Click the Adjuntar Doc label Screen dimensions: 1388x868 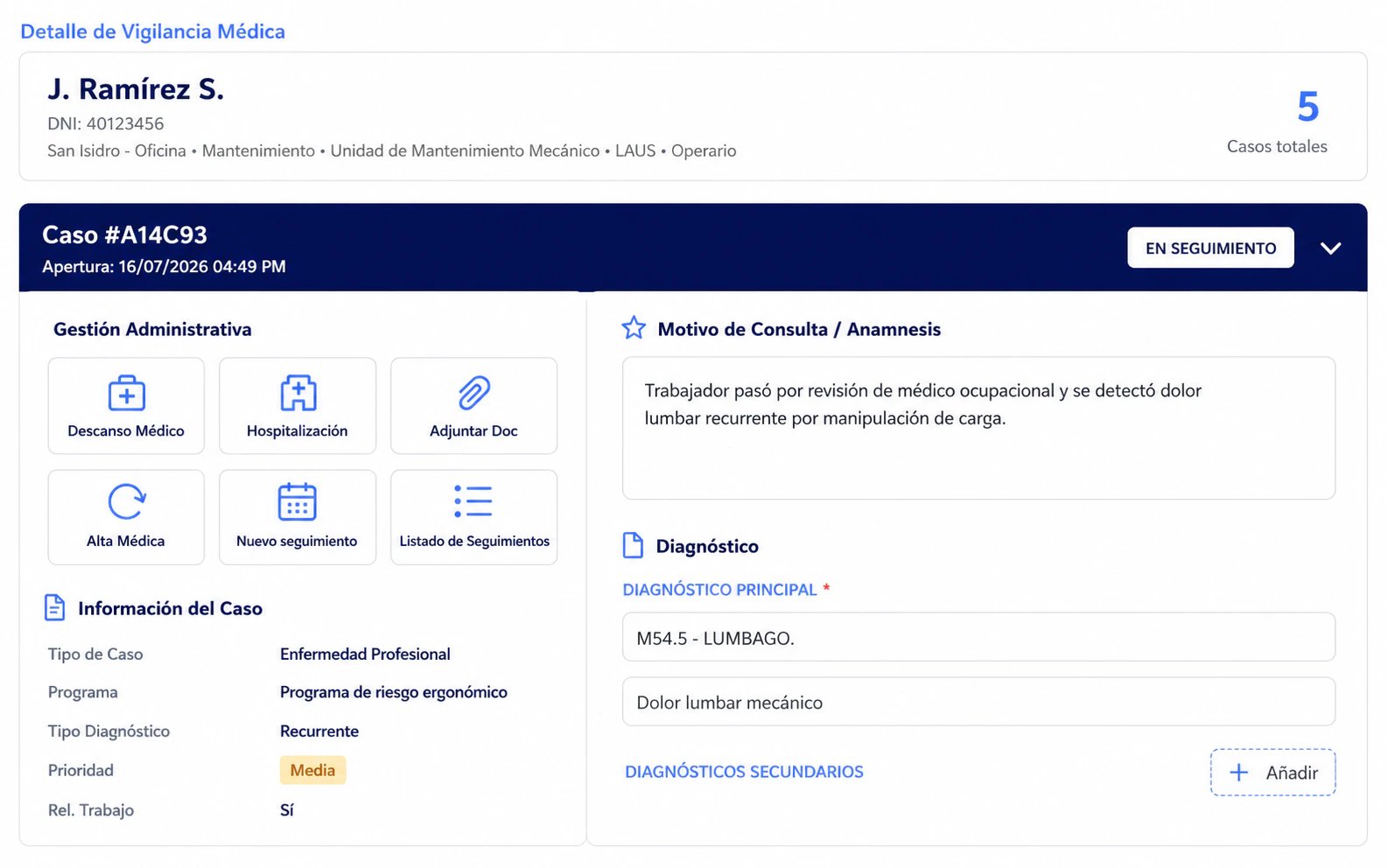(473, 430)
